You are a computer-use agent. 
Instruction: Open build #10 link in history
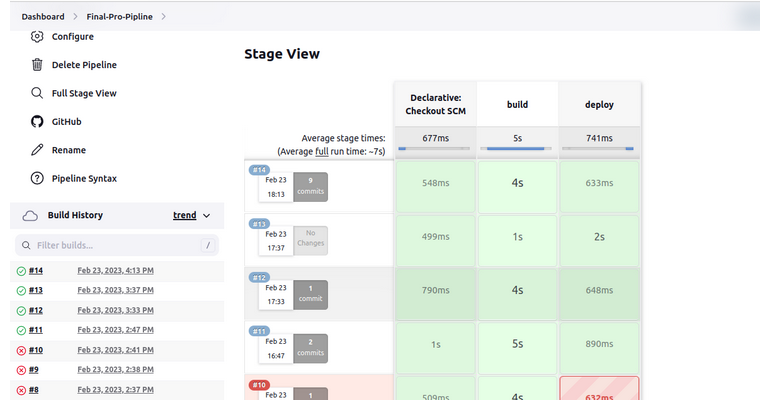36,350
